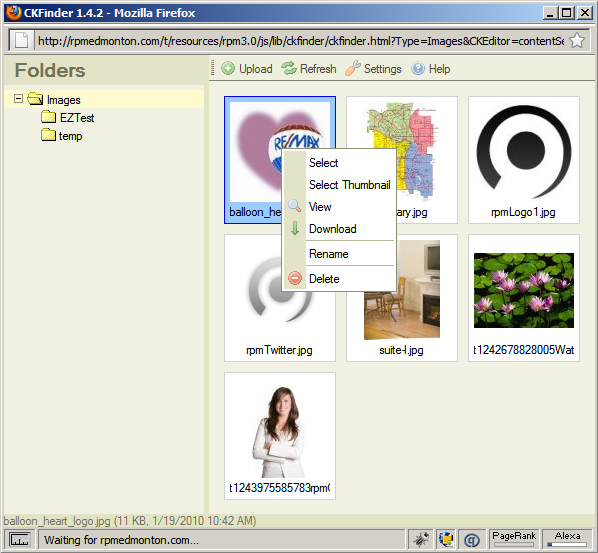Click the balloon_heart_logo.jpg info status line
Screen dimensions: 598x553
(130, 521)
